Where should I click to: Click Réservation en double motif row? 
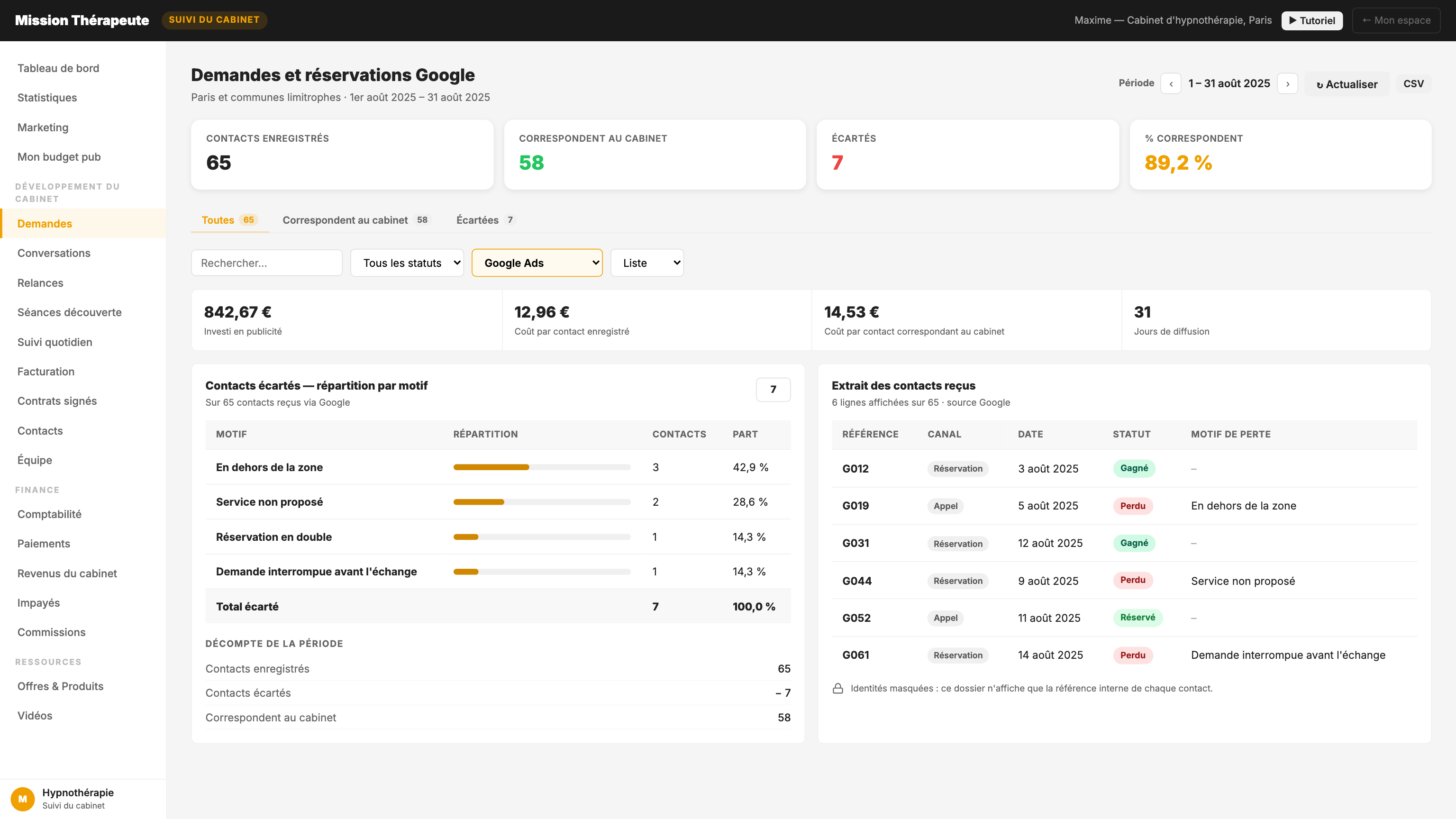[x=498, y=537]
